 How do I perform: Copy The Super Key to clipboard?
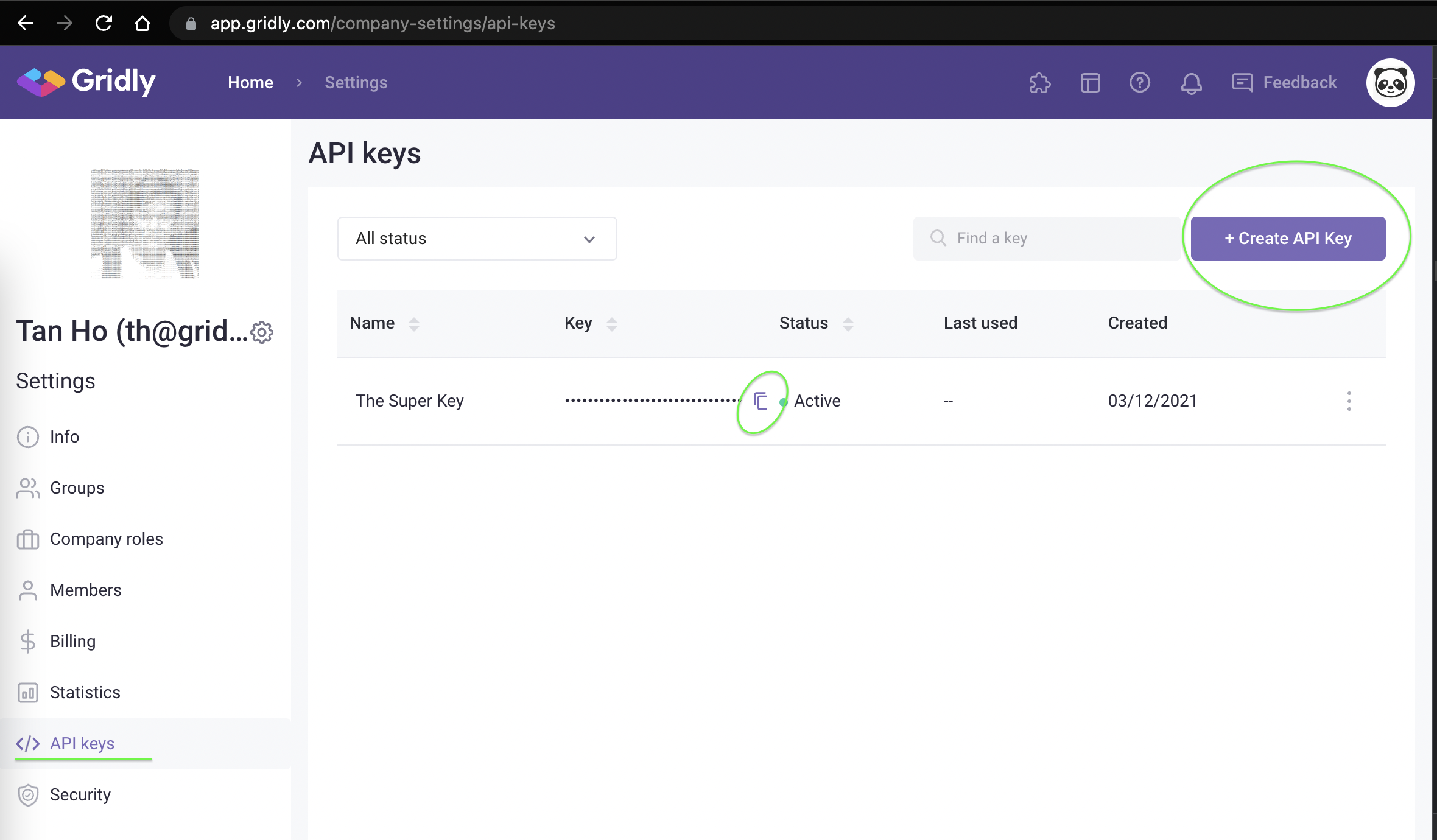(761, 401)
